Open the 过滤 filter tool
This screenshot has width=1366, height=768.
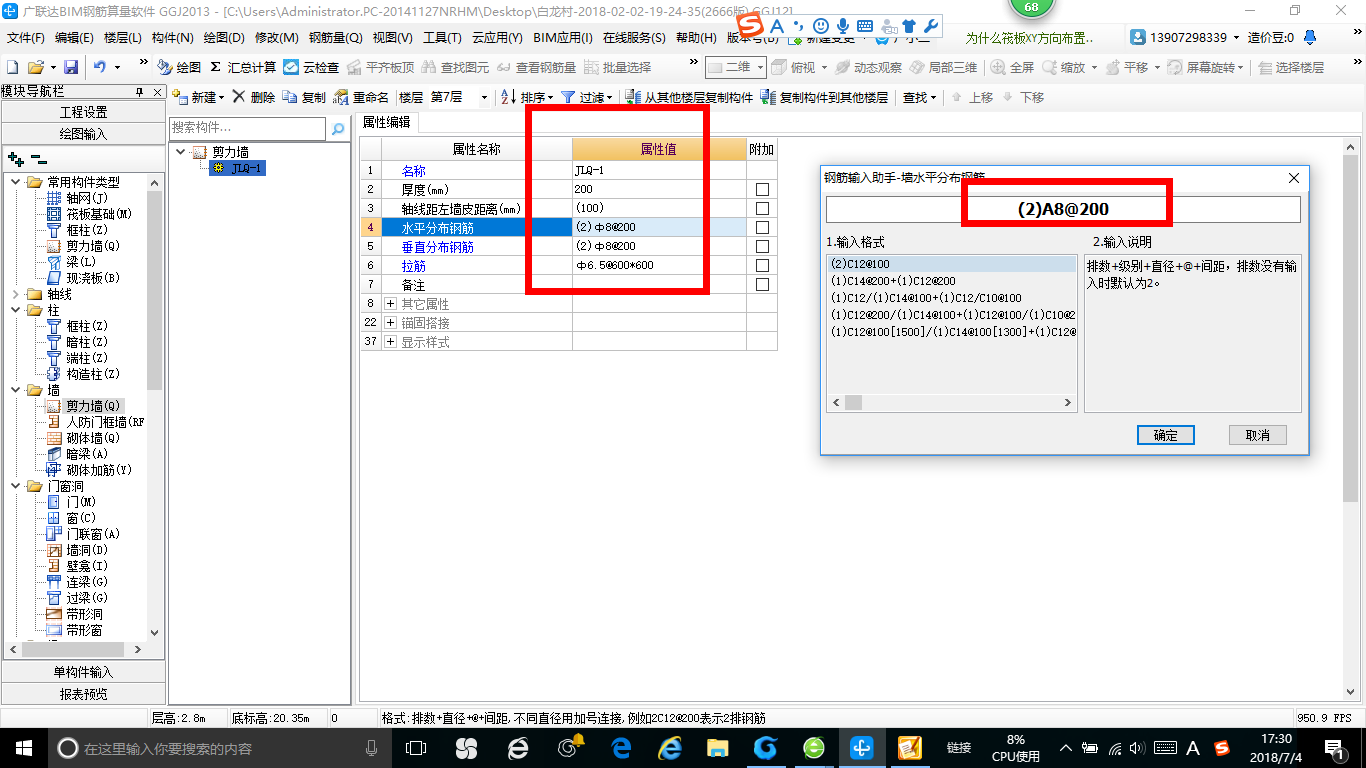click(x=588, y=97)
